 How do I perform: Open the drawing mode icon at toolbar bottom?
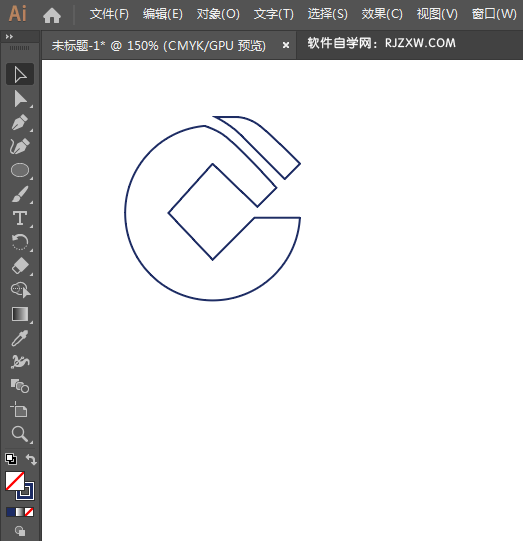pos(20,531)
